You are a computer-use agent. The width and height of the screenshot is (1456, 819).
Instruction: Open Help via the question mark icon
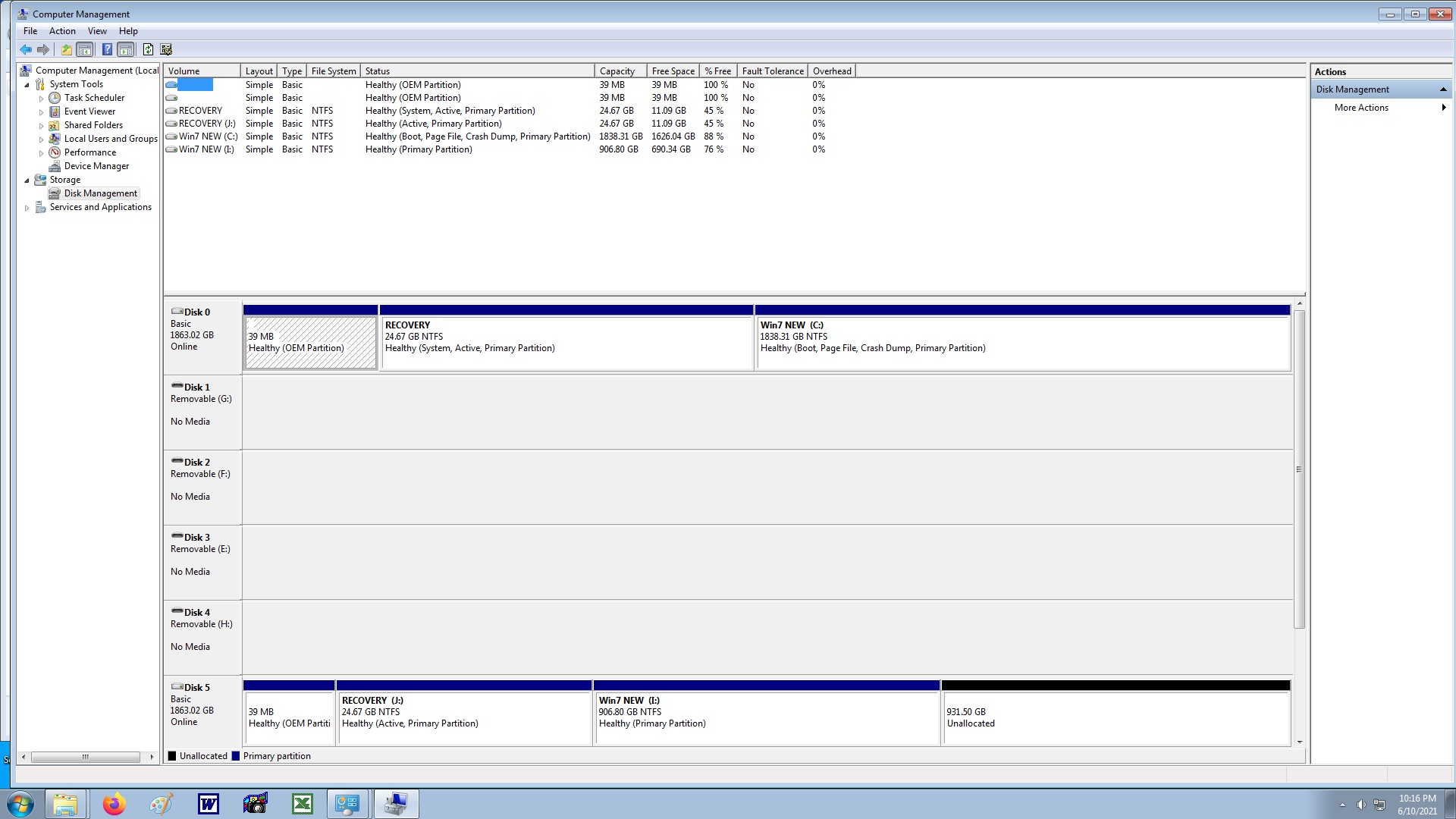coord(107,49)
